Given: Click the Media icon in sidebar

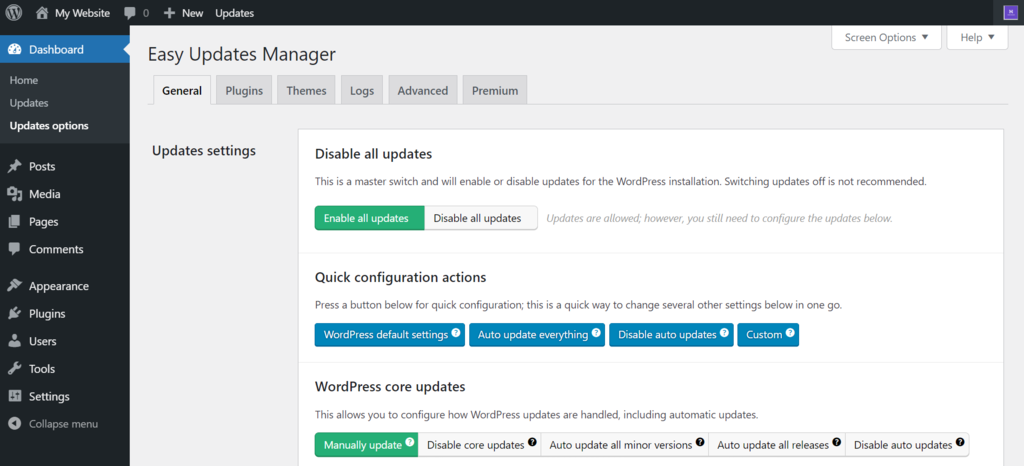Looking at the screenshot, I should (14, 194).
